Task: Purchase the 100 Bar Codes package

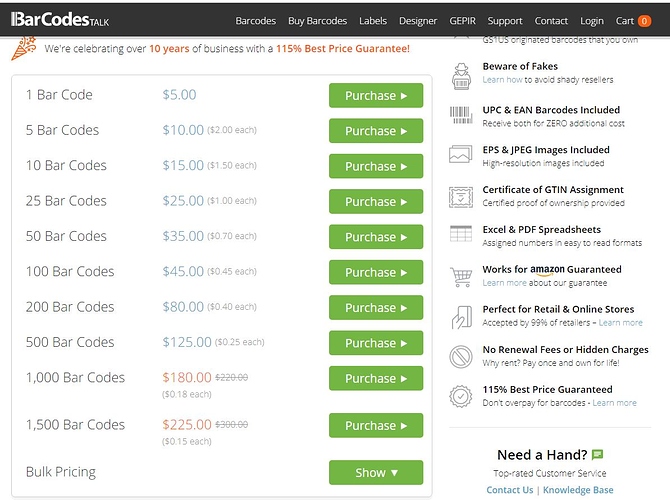Action: point(376,272)
